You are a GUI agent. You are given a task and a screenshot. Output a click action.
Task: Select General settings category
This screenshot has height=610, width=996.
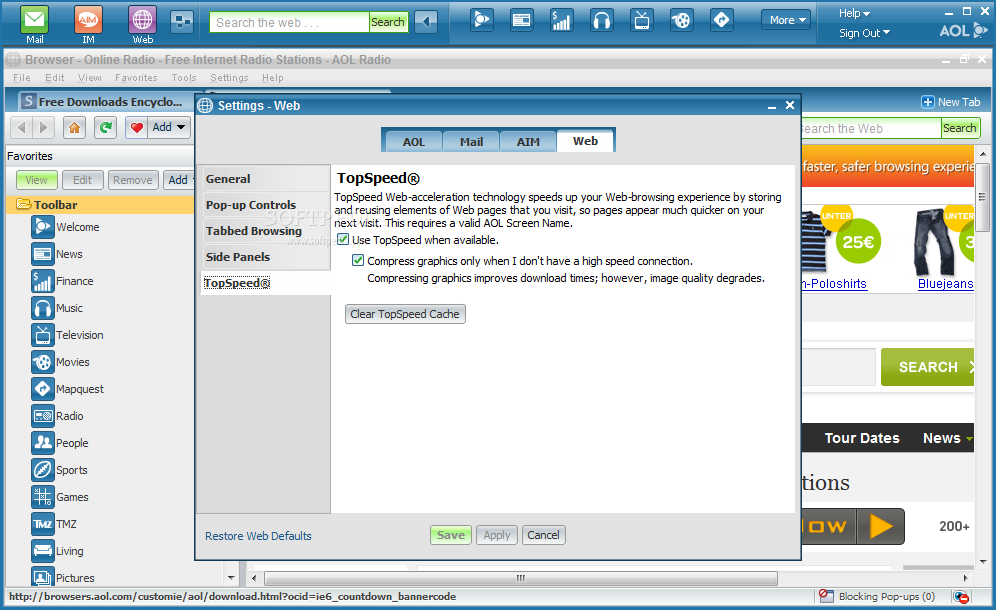(264, 179)
